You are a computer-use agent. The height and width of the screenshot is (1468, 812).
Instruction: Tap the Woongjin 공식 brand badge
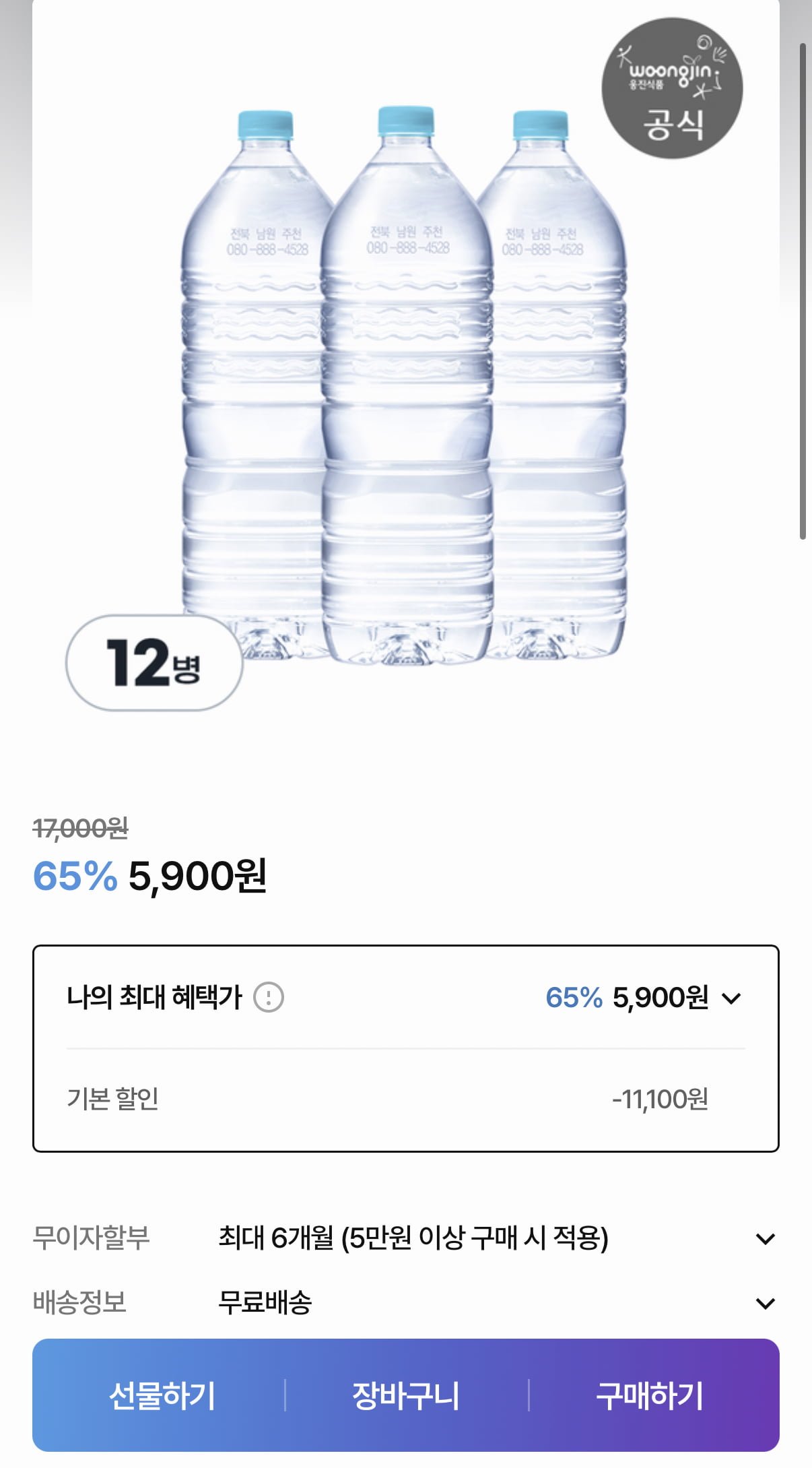[671, 88]
